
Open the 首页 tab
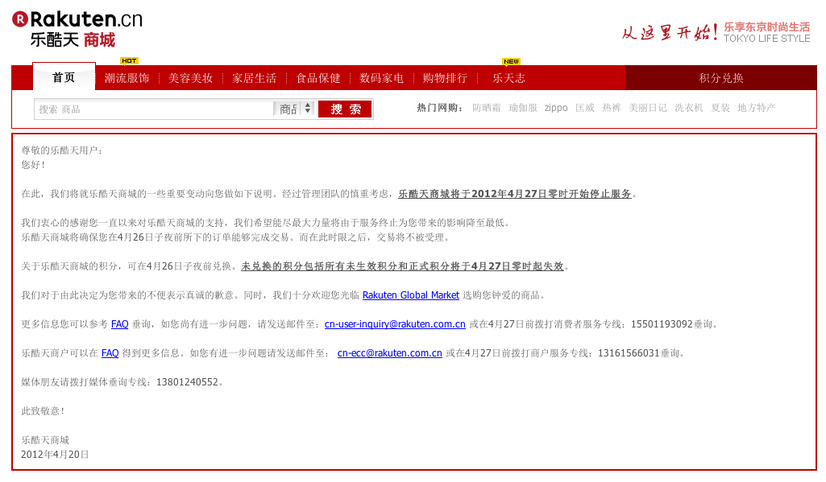[x=64, y=77]
